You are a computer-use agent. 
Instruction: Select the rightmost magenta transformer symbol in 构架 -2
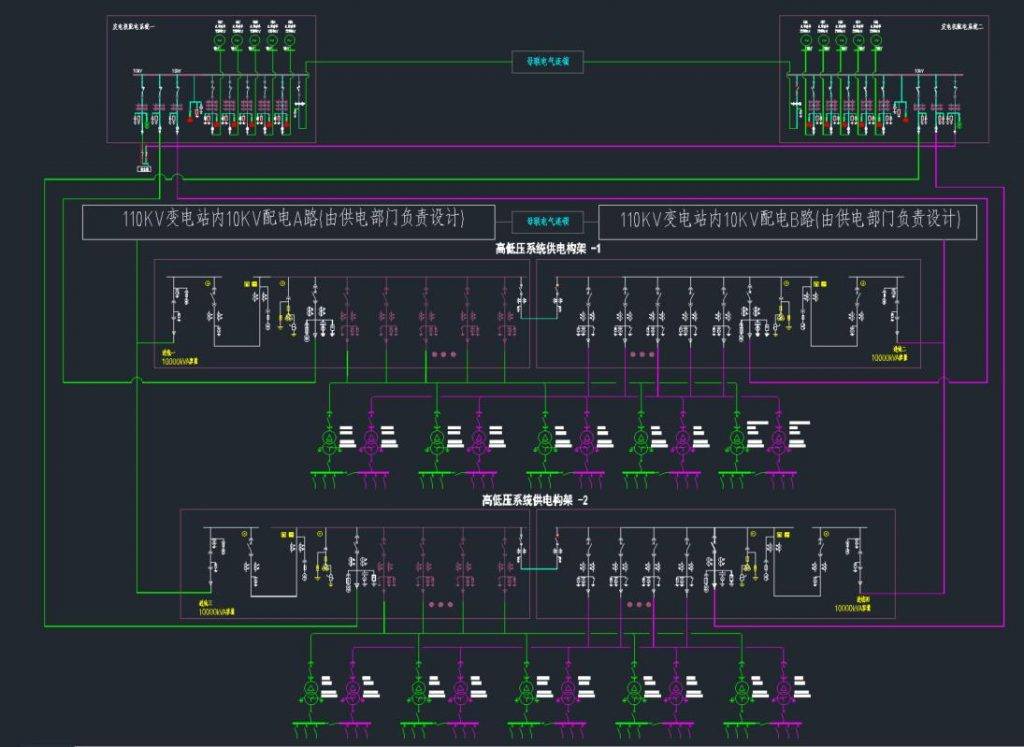point(784,691)
